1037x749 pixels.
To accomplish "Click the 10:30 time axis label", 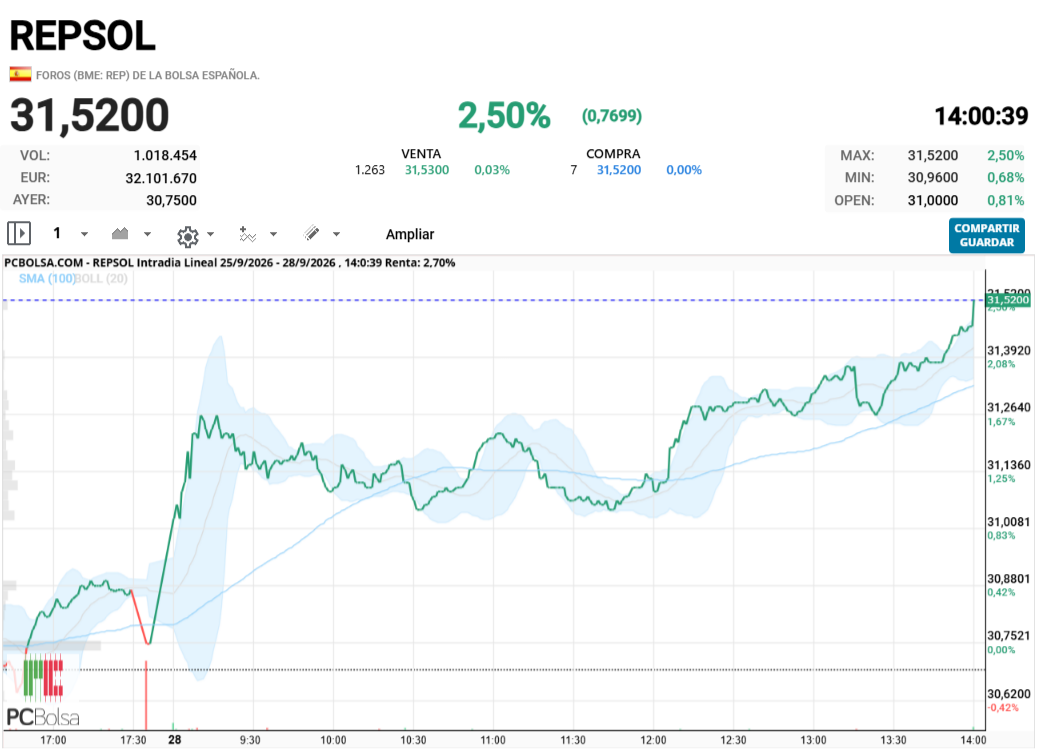I will coord(413,740).
